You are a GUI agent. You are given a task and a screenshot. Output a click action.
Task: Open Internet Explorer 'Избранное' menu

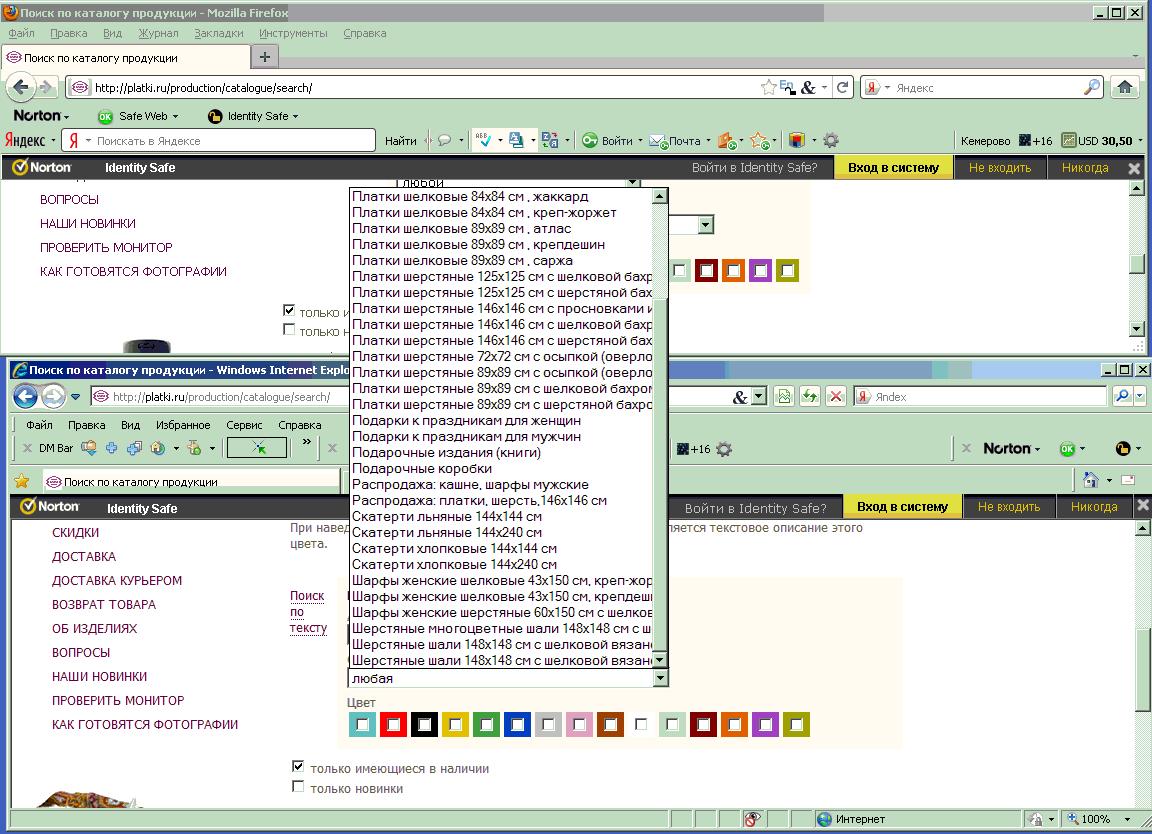(x=183, y=425)
